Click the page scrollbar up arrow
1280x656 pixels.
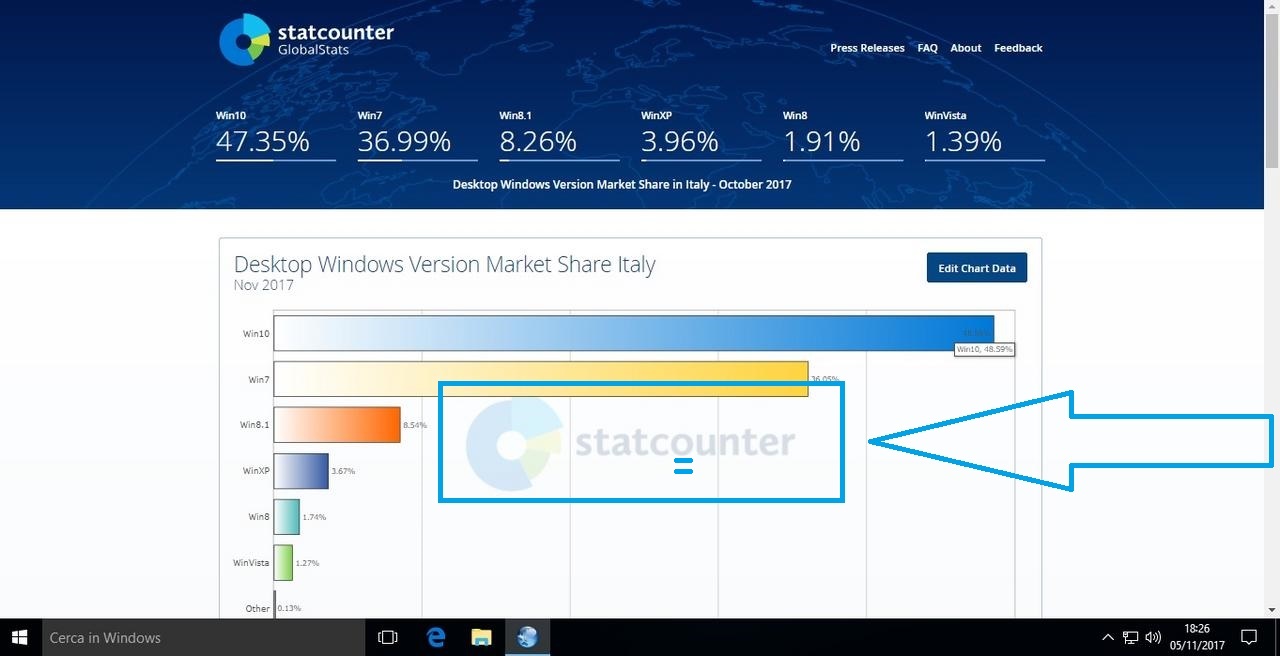1272,8
